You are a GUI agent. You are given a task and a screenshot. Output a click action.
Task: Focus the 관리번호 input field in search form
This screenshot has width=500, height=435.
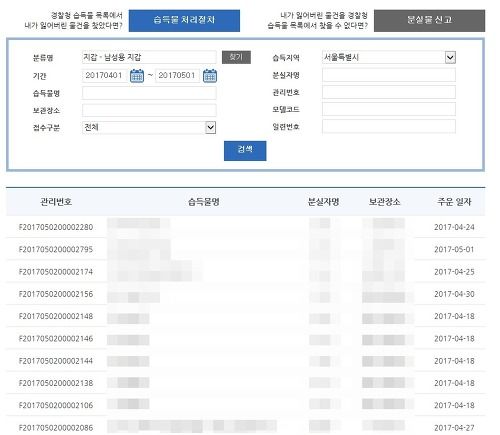point(389,92)
